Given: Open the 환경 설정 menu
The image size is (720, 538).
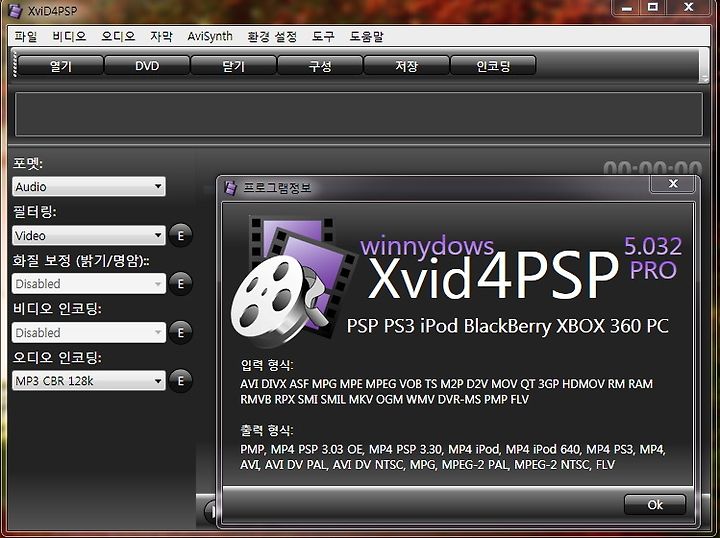Looking at the screenshot, I should pos(272,36).
